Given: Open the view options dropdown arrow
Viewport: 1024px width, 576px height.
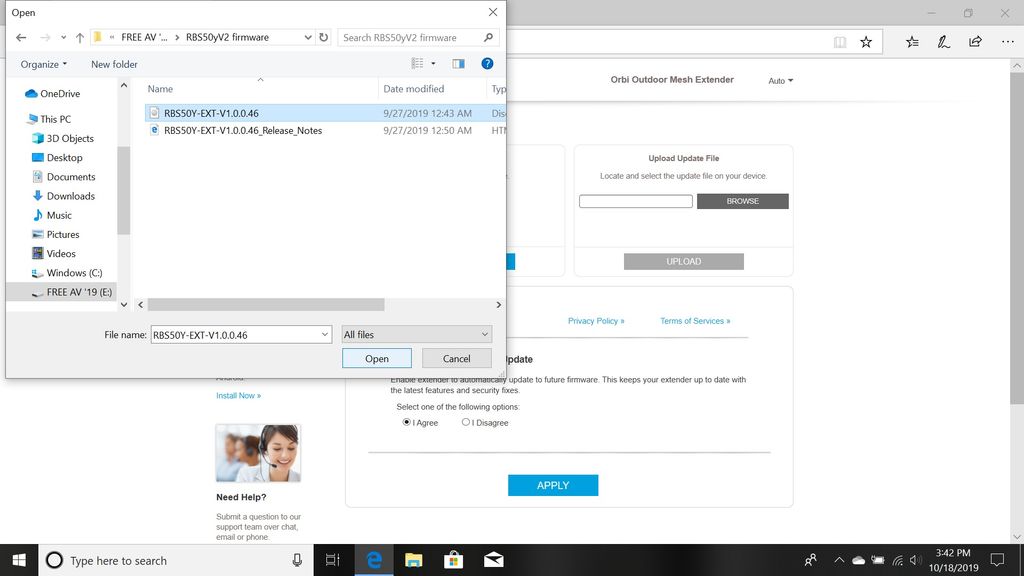Looking at the screenshot, I should pyautogui.click(x=433, y=63).
